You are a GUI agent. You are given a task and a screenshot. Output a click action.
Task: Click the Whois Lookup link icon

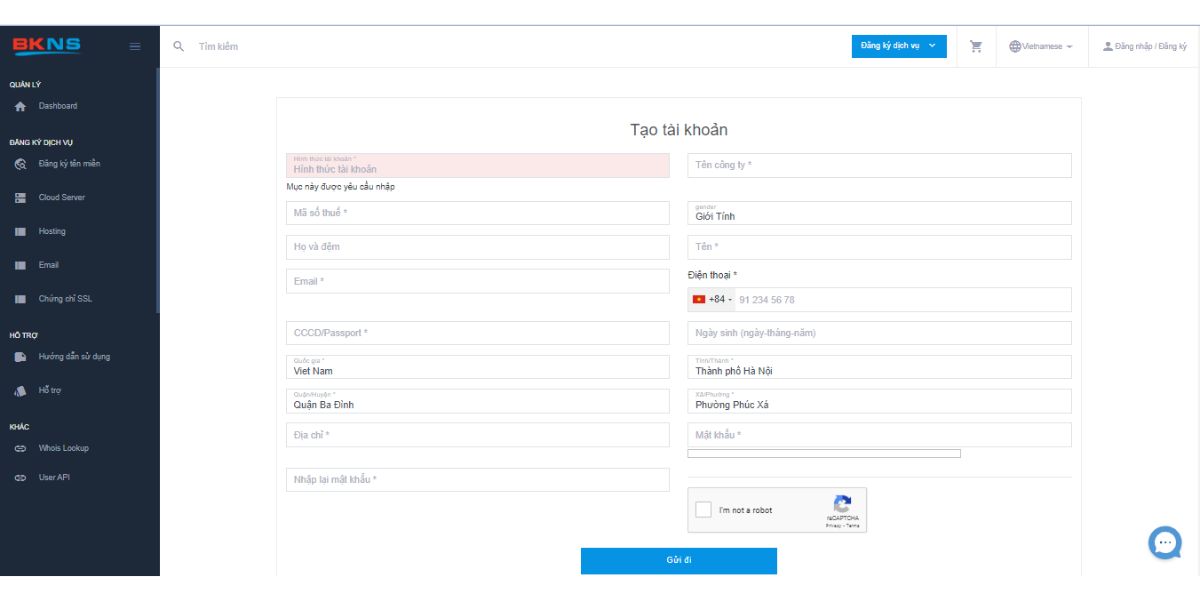click(20, 449)
